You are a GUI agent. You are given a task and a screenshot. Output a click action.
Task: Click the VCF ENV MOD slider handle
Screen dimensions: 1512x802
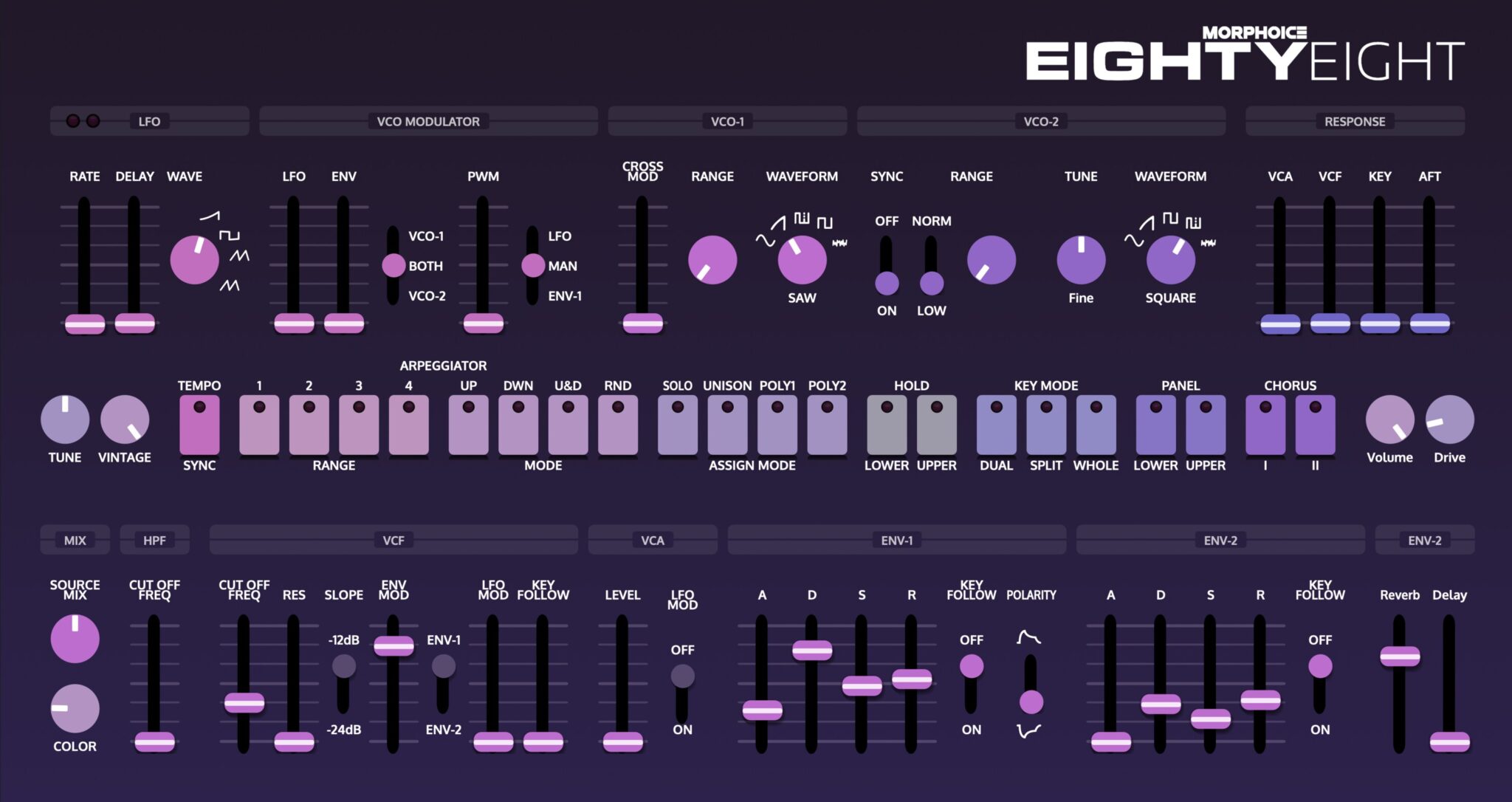point(394,646)
